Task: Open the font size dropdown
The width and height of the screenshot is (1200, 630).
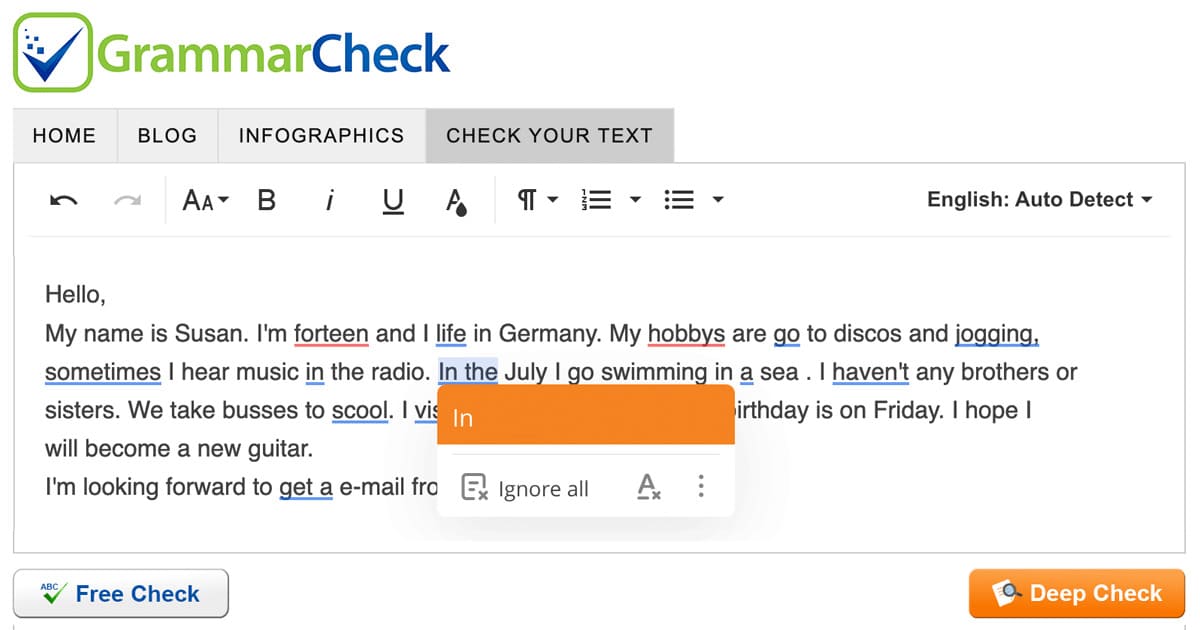Action: pos(203,200)
